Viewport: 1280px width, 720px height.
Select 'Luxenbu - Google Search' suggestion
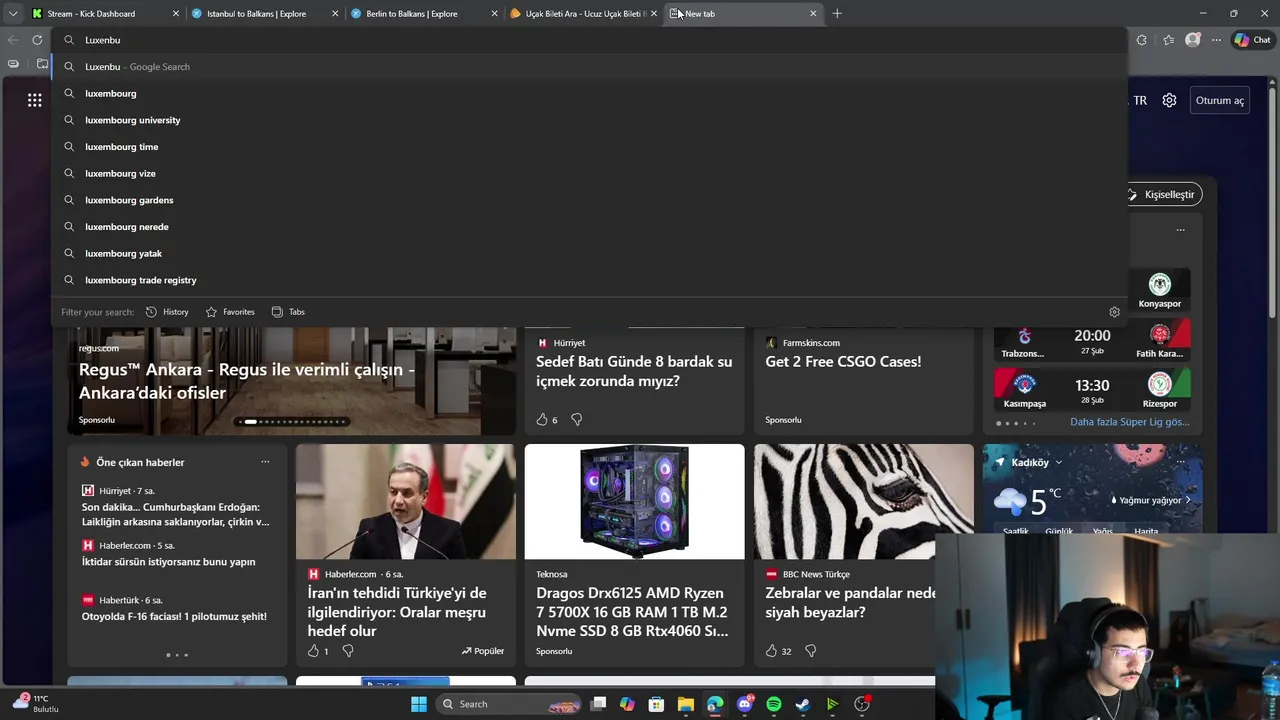pyautogui.click(x=589, y=67)
